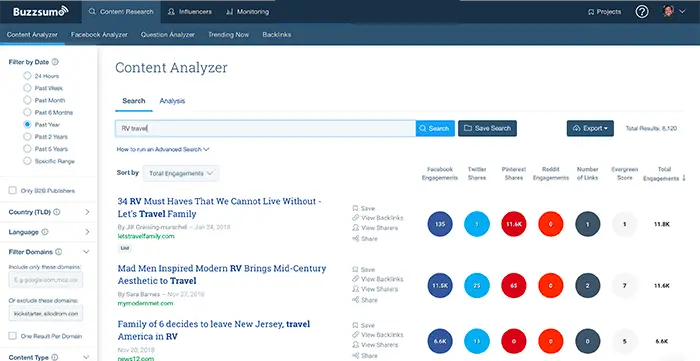Click Evergreen Score circle showing 7
700x361 pixels.
(625, 286)
